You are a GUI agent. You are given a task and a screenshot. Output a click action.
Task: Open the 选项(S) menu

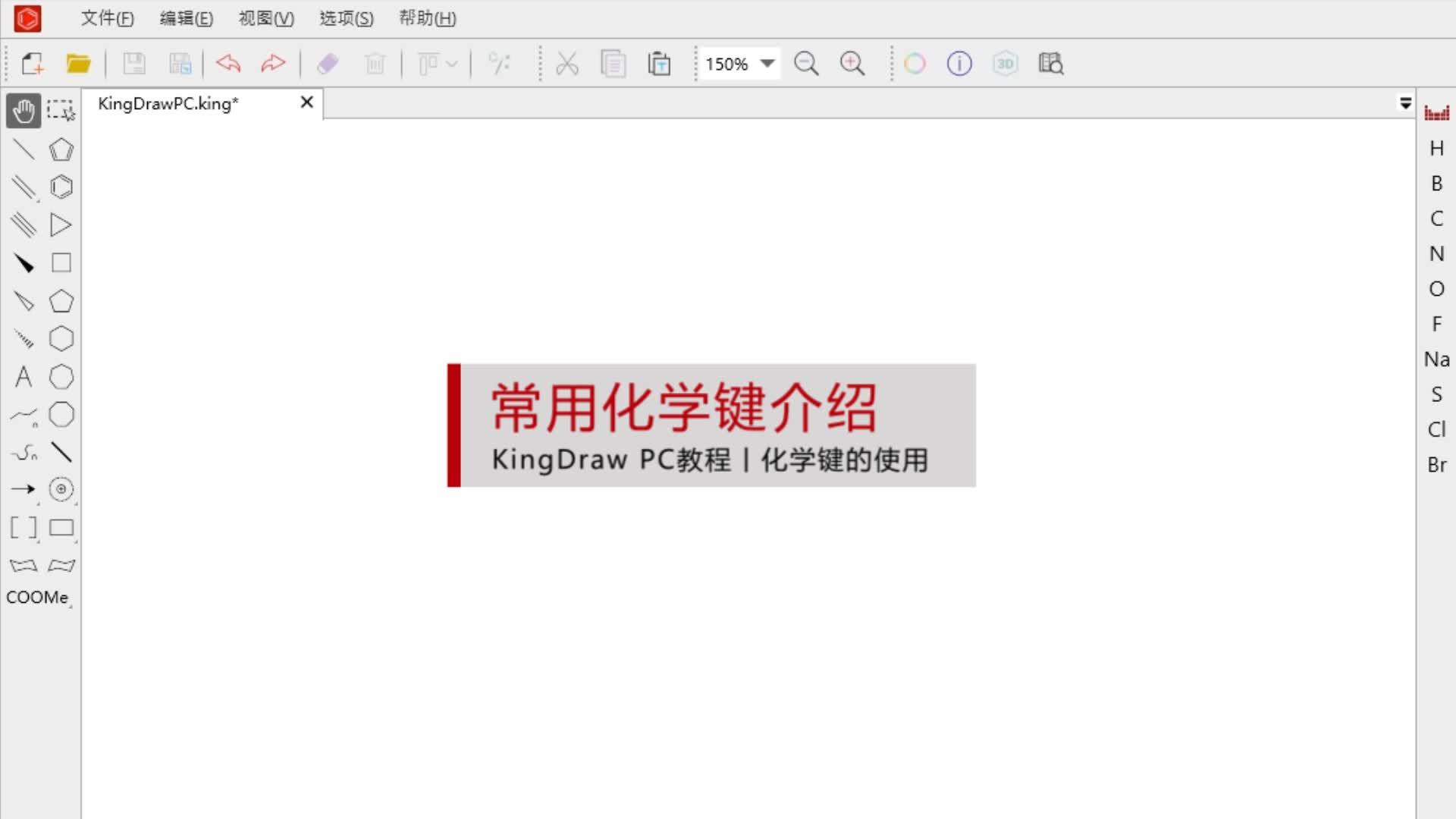[x=347, y=18]
